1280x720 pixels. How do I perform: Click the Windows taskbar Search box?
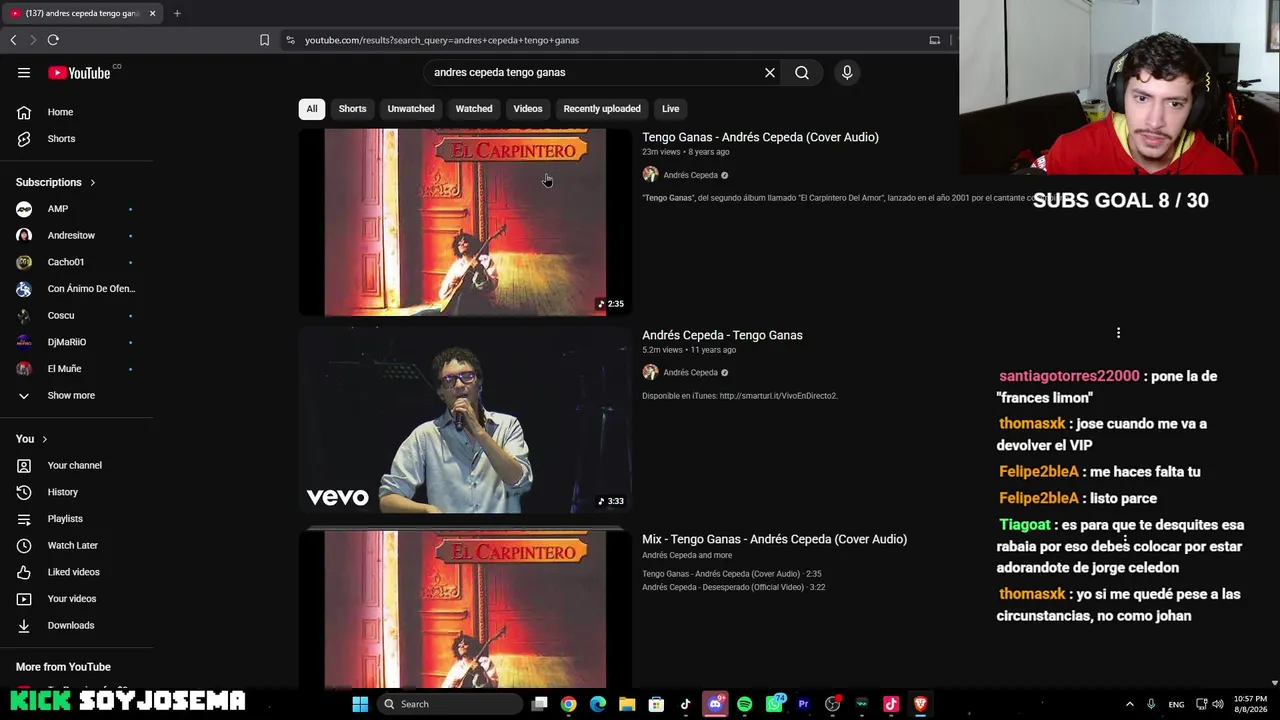pyautogui.click(x=451, y=704)
